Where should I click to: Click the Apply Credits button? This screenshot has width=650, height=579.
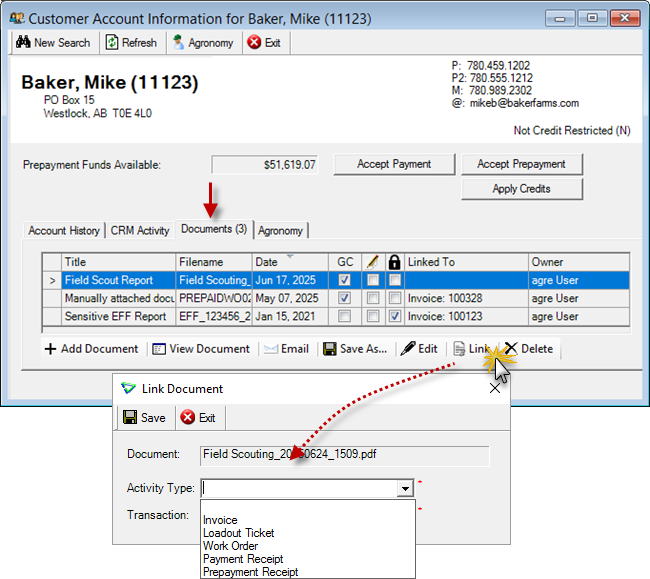pos(521,189)
